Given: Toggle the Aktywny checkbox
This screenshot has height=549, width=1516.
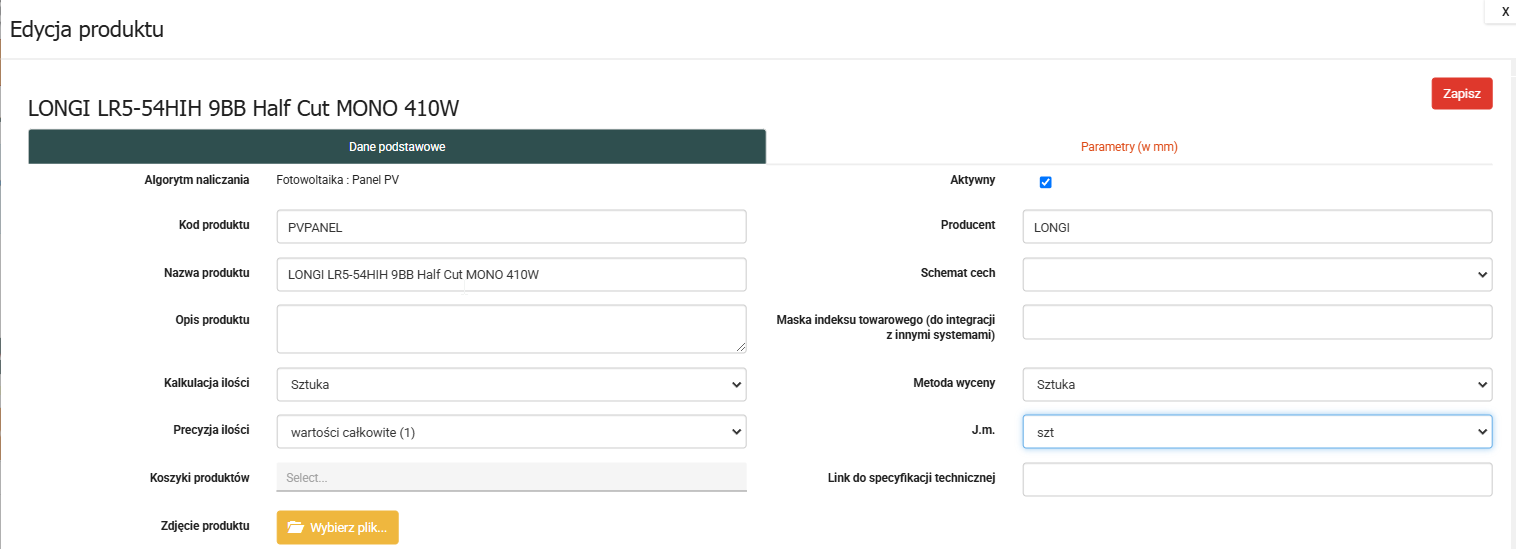Looking at the screenshot, I should (x=1046, y=182).
